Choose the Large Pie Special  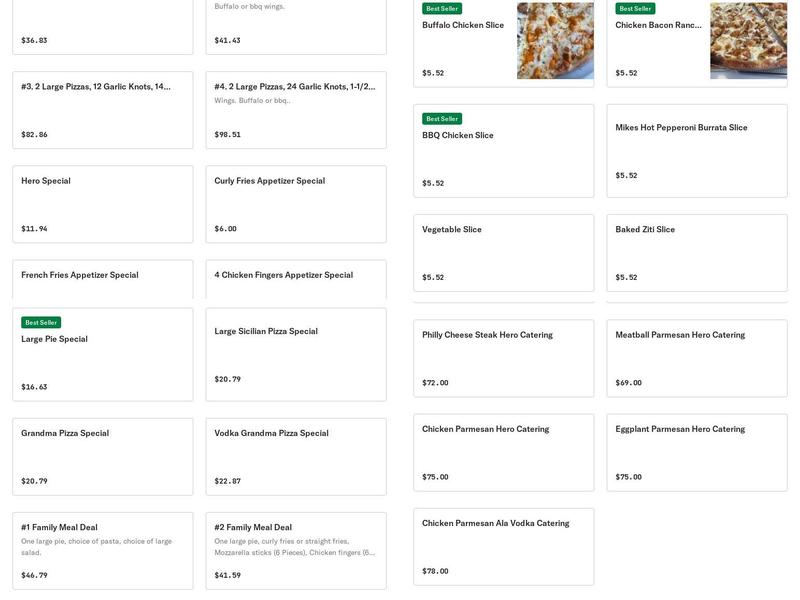102,355
